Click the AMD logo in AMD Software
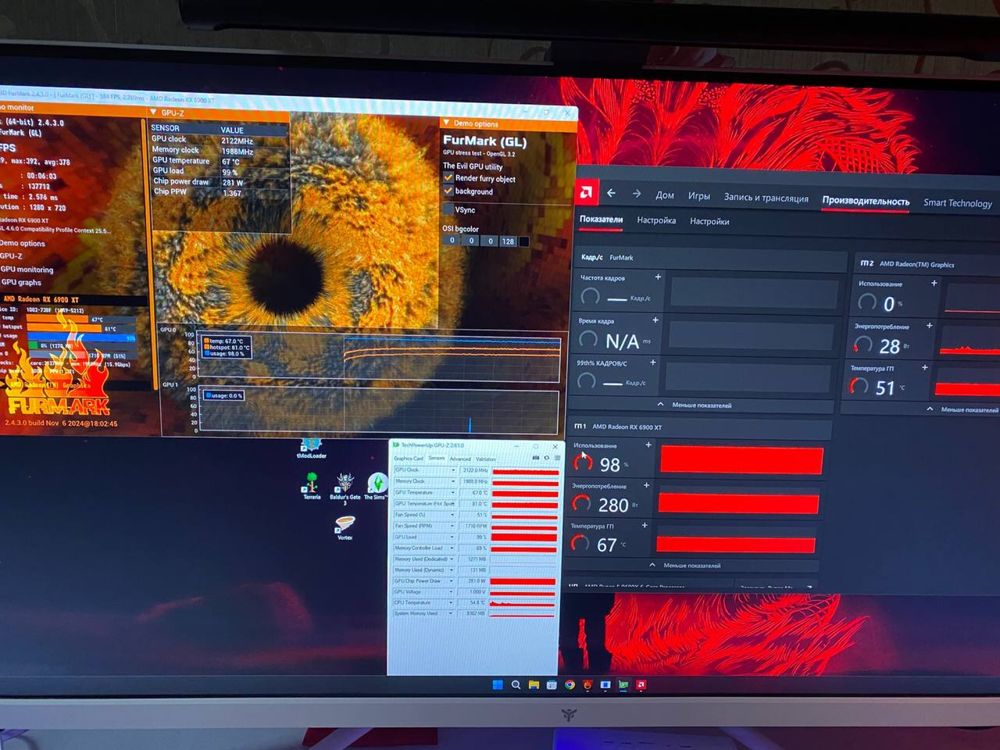 pyautogui.click(x=587, y=192)
